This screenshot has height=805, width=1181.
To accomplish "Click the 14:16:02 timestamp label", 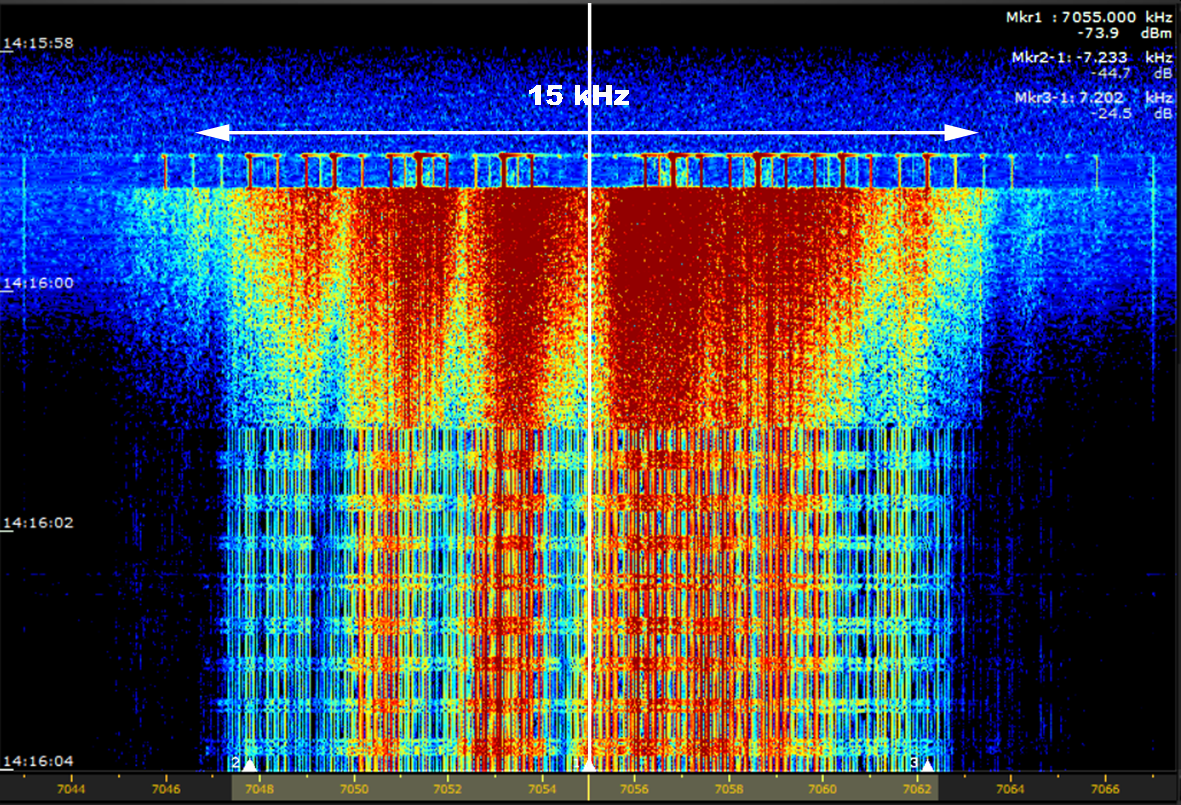I will pyautogui.click(x=39, y=522).
